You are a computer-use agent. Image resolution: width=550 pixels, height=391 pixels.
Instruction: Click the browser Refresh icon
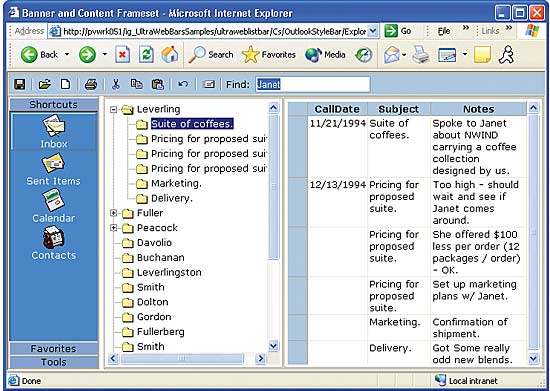coord(146,55)
